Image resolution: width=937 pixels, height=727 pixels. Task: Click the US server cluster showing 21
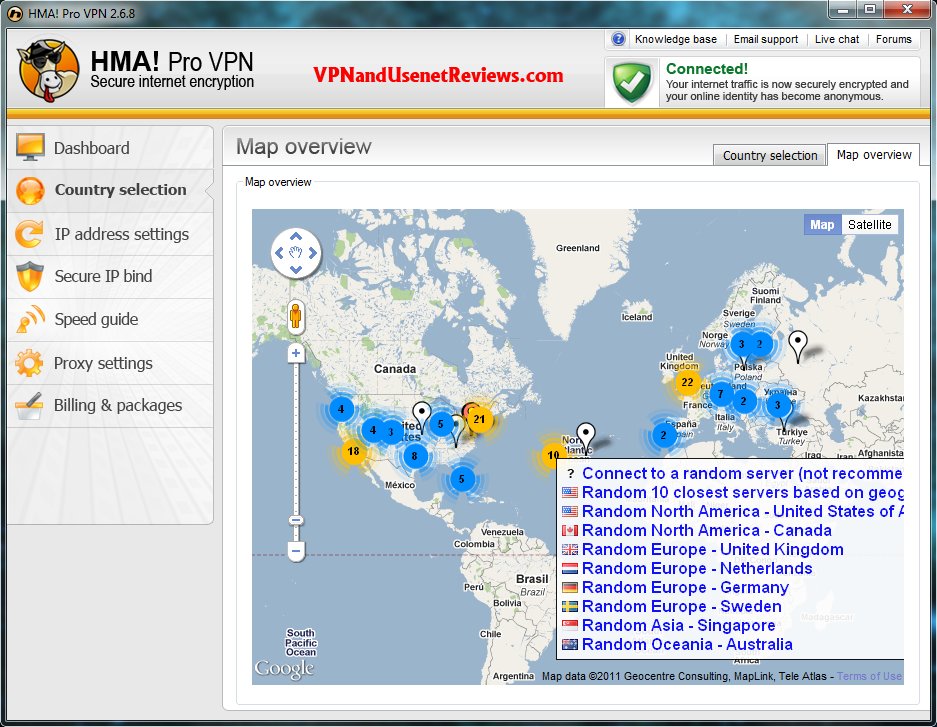click(x=481, y=421)
